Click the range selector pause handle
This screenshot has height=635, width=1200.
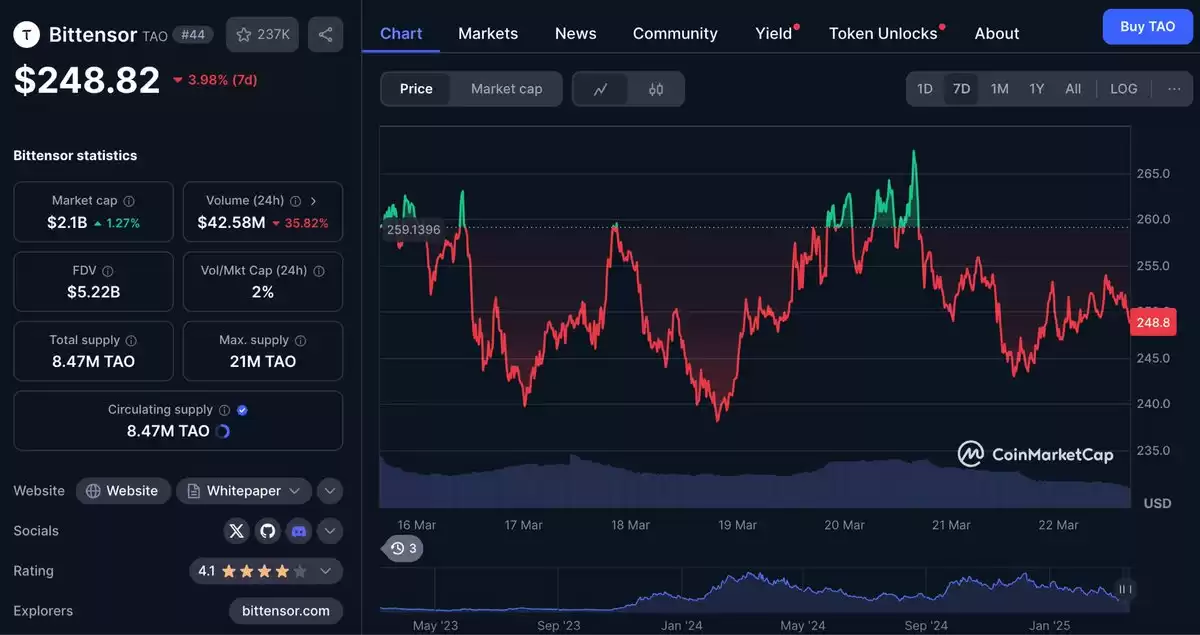coord(1125,590)
